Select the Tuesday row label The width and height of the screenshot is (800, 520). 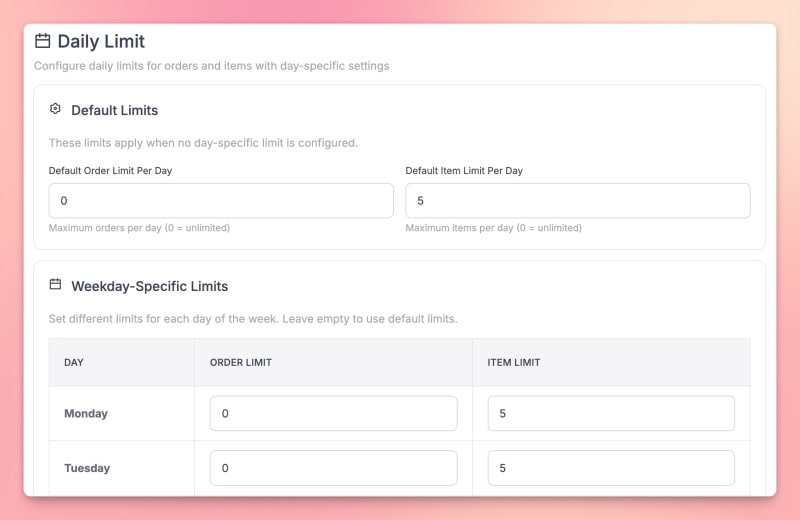87,468
